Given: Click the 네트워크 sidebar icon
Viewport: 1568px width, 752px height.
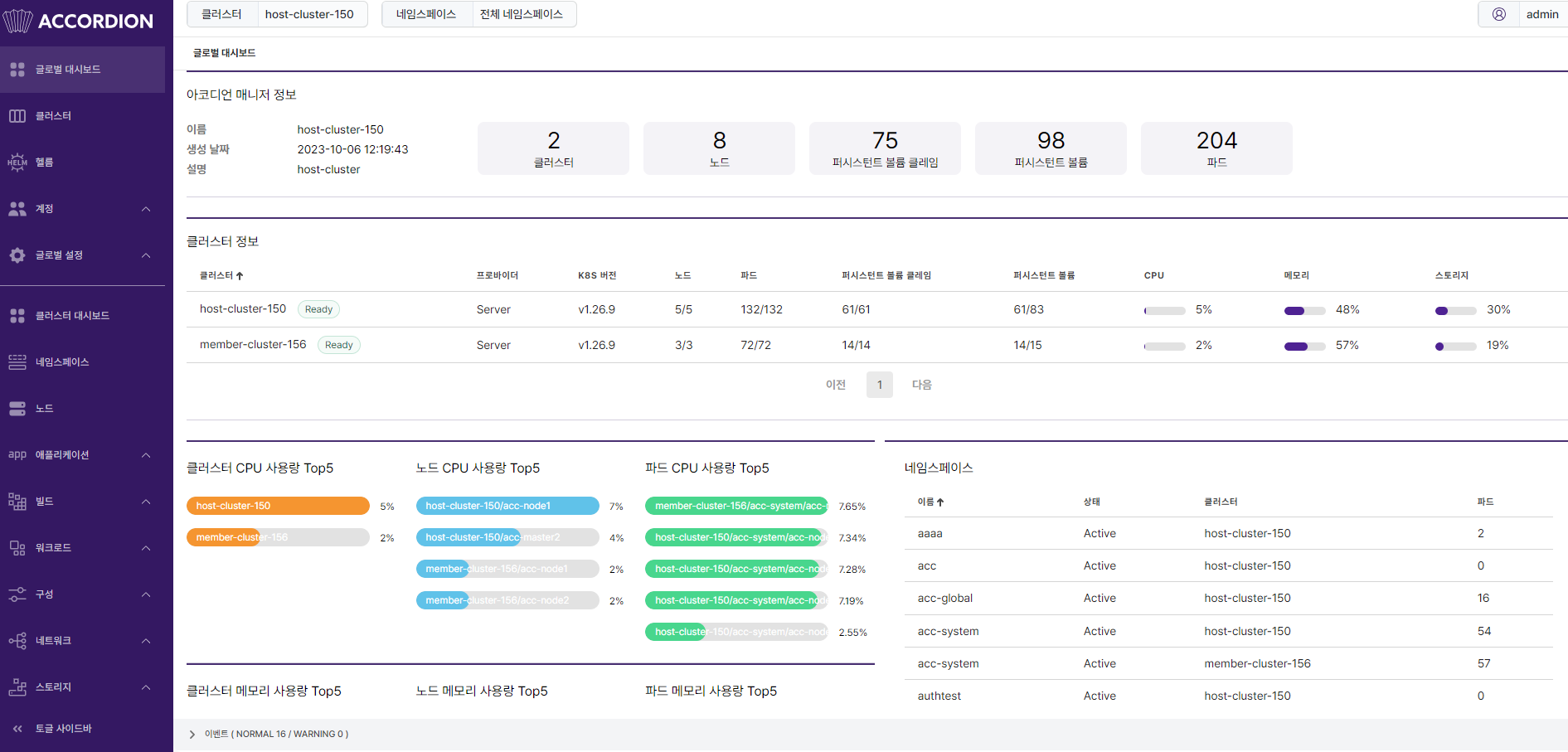Looking at the screenshot, I should pos(17,641).
